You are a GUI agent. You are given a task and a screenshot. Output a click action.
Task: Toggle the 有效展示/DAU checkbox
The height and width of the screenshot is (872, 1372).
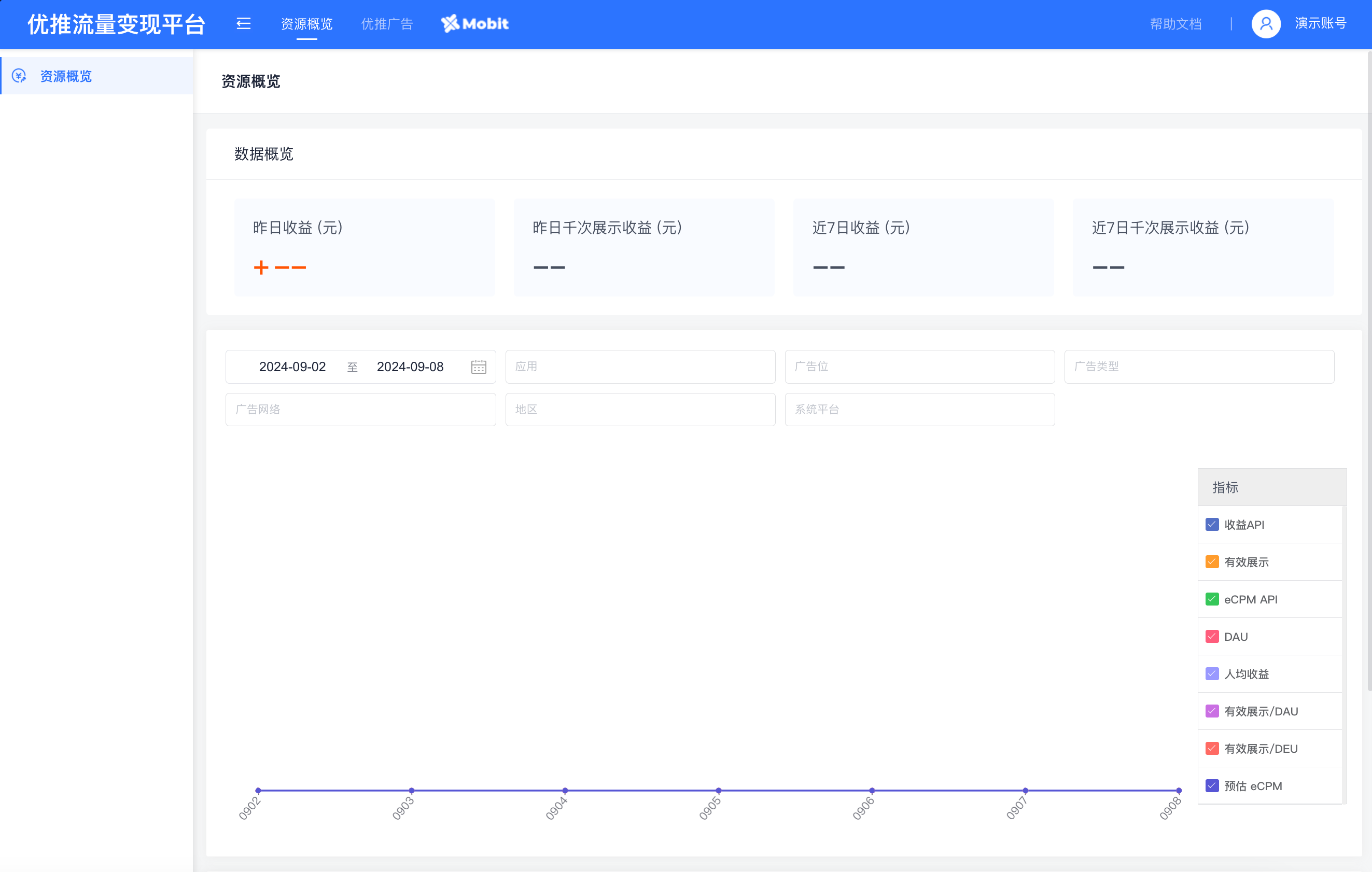coord(1212,711)
